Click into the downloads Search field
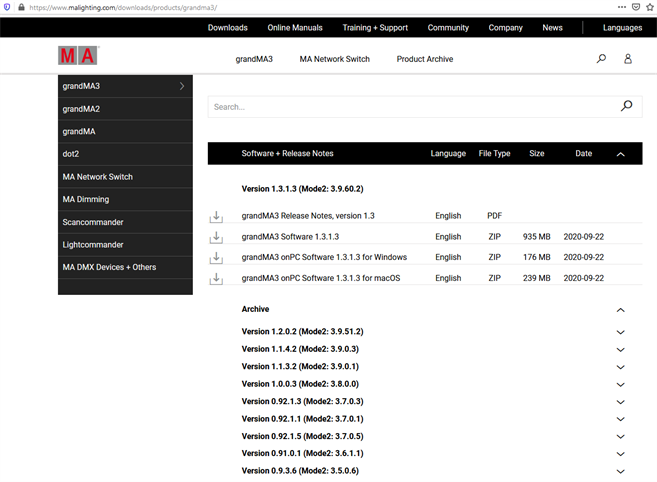This screenshot has width=657, height=482. pos(410,107)
